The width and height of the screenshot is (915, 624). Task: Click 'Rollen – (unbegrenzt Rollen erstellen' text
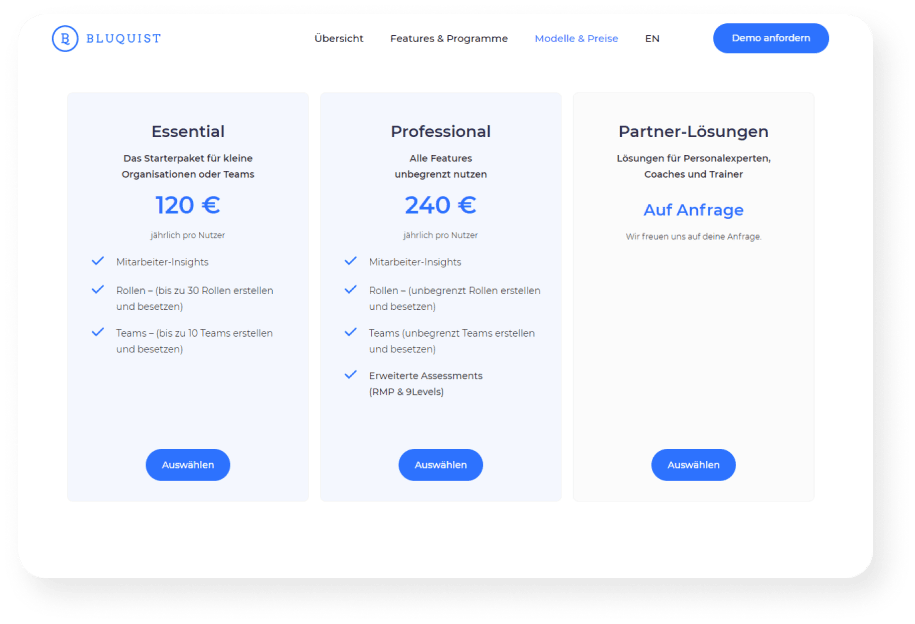click(455, 298)
